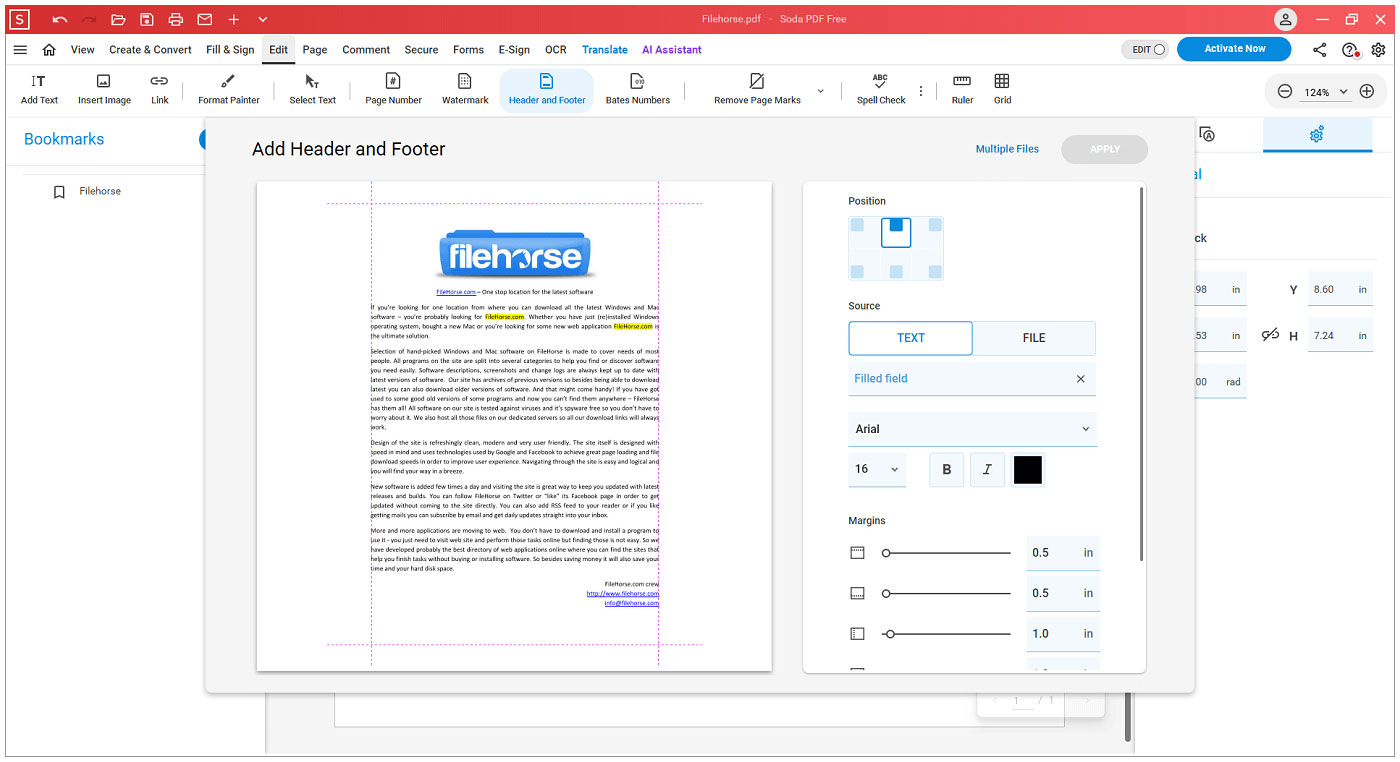1400x762 pixels.
Task: Select the Format Painter tool
Action: (229, 89)
